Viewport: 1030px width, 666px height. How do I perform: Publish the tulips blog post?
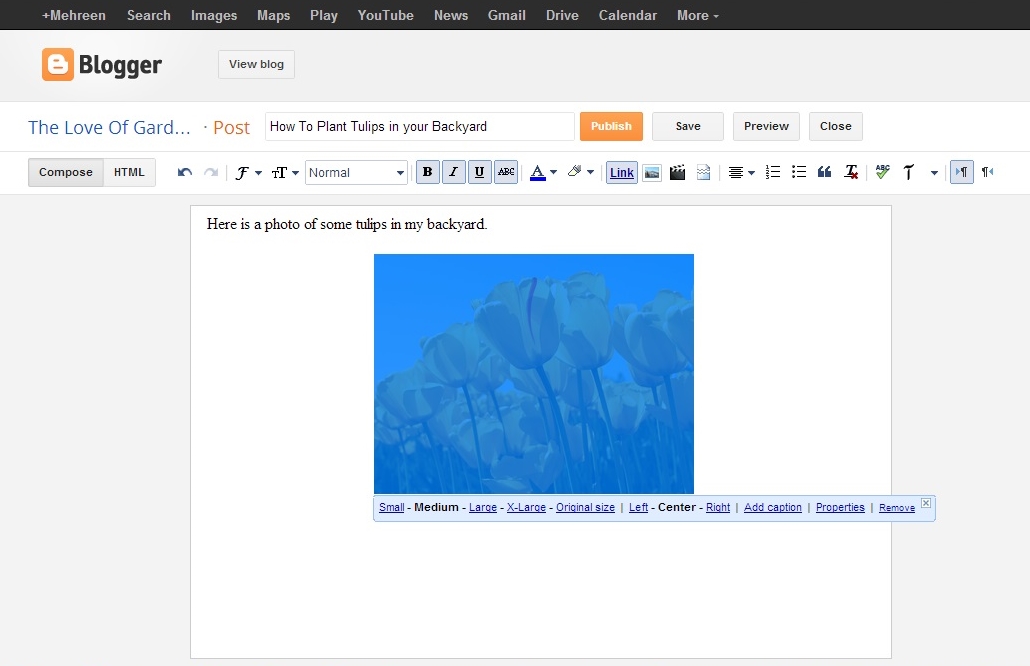point(611,126)
